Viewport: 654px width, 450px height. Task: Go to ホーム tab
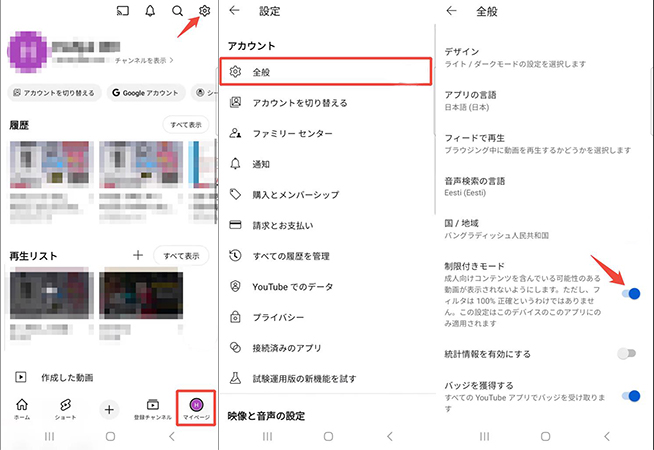22,409
